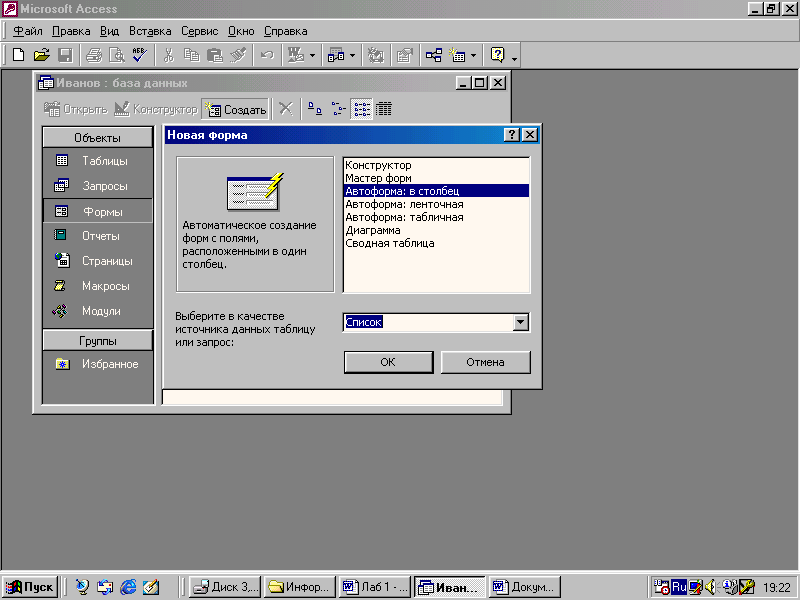
Task: Click the Создать button in database window
Action: coord(235,109)
